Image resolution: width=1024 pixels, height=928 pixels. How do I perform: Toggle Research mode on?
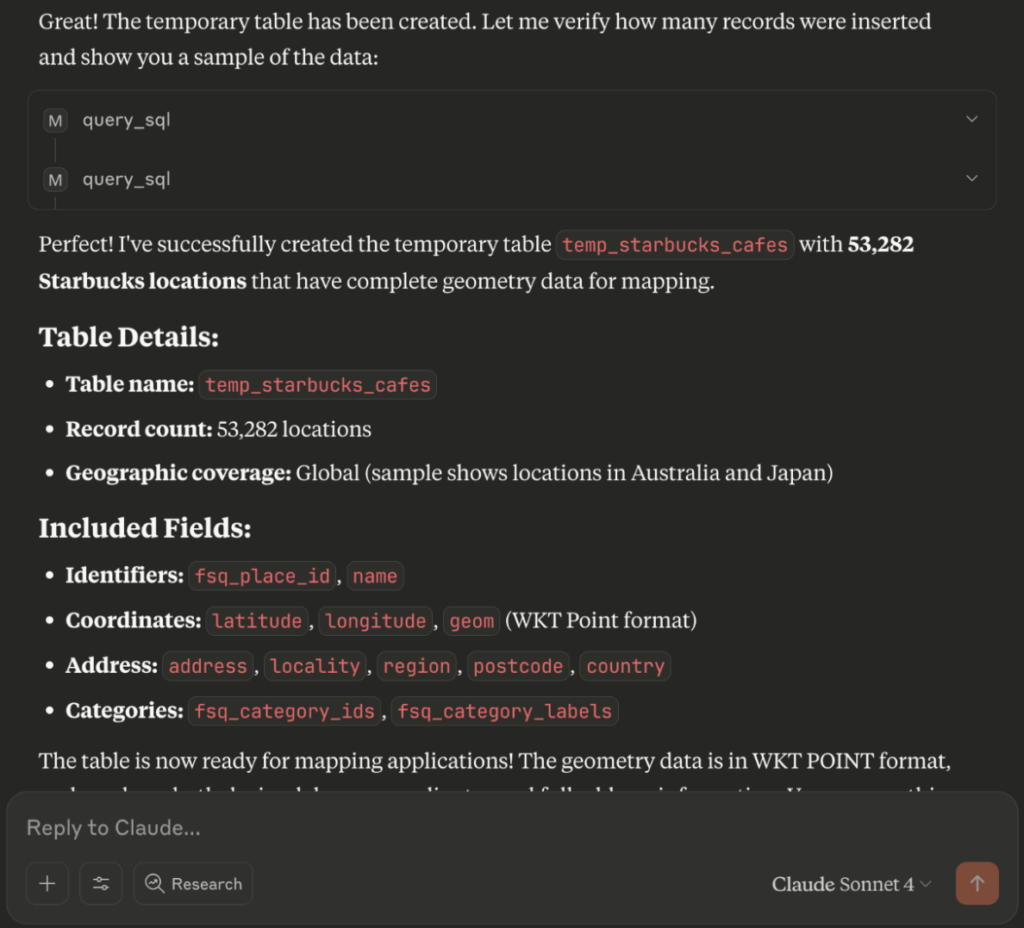[x=193, y=884]
